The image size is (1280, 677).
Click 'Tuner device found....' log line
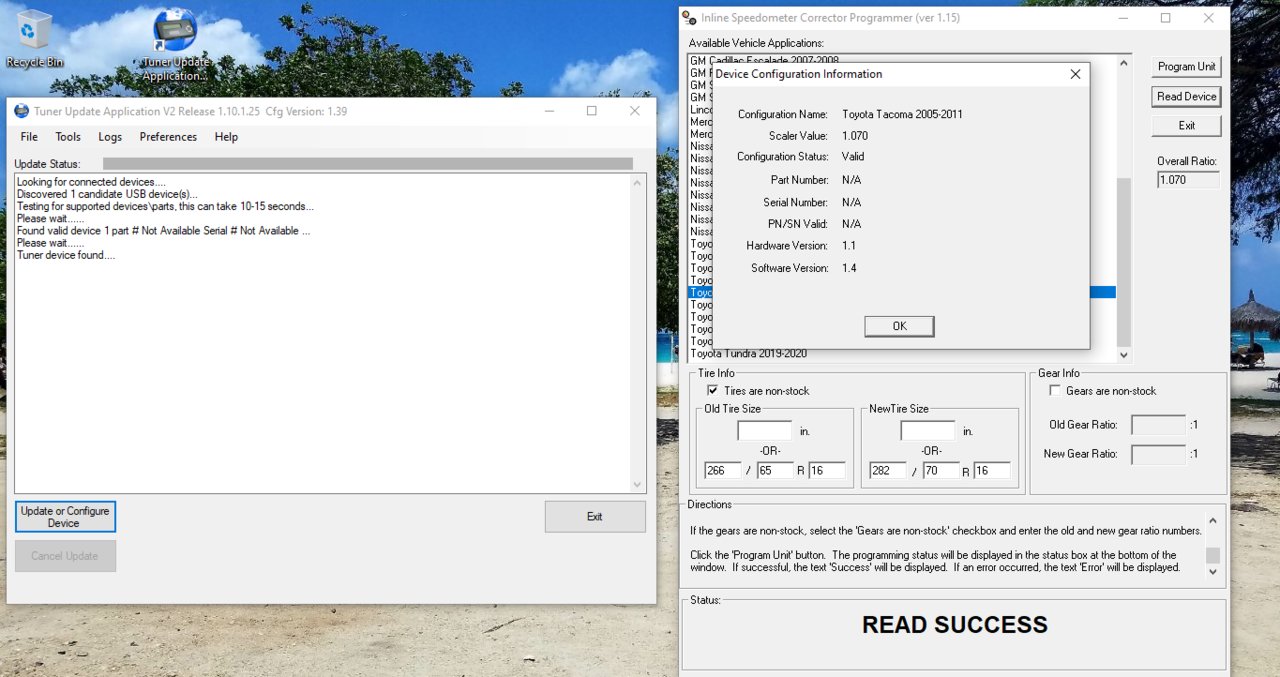click(66, 255)
